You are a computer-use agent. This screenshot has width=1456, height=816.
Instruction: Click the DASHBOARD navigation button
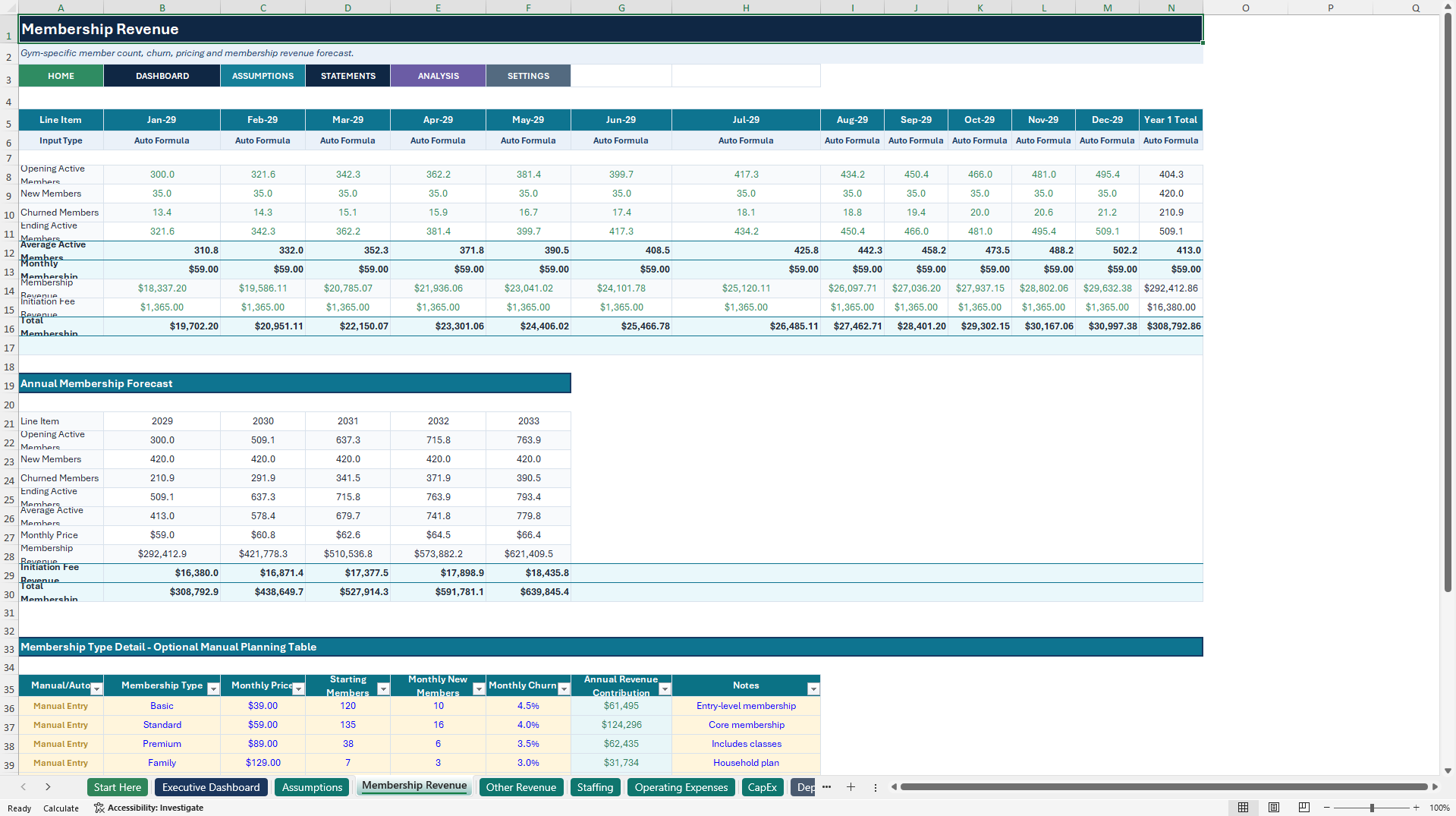point(162,76)
